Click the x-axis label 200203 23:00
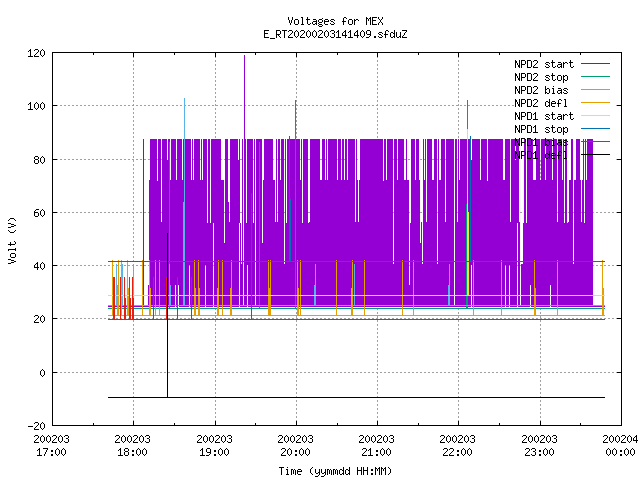Viewport: 640px width, 480px height. pyautogui.click(x=540, y=446)
